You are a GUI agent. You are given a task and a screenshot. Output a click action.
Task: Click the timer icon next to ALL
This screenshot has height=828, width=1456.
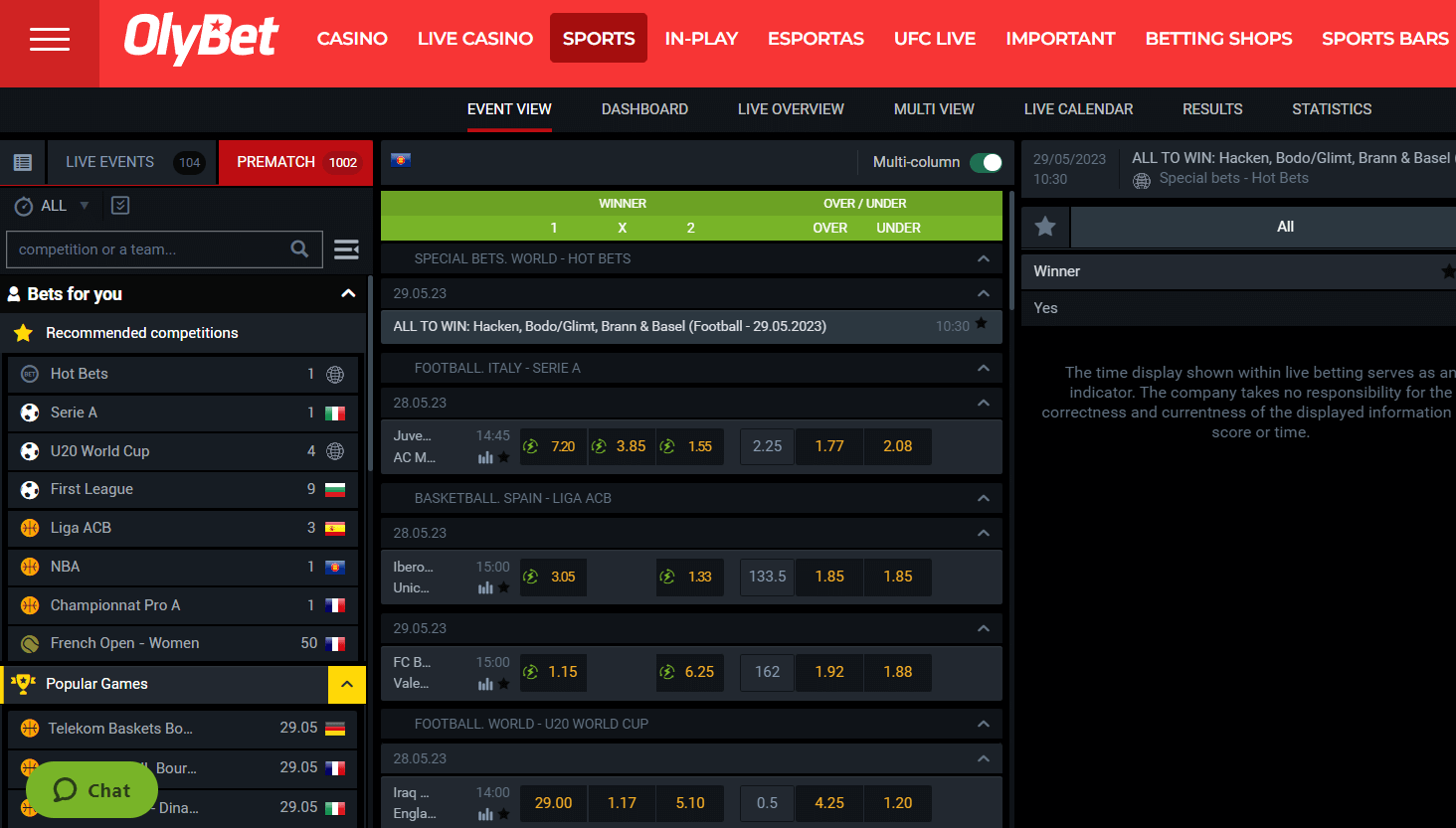click(x=24, y=206)
